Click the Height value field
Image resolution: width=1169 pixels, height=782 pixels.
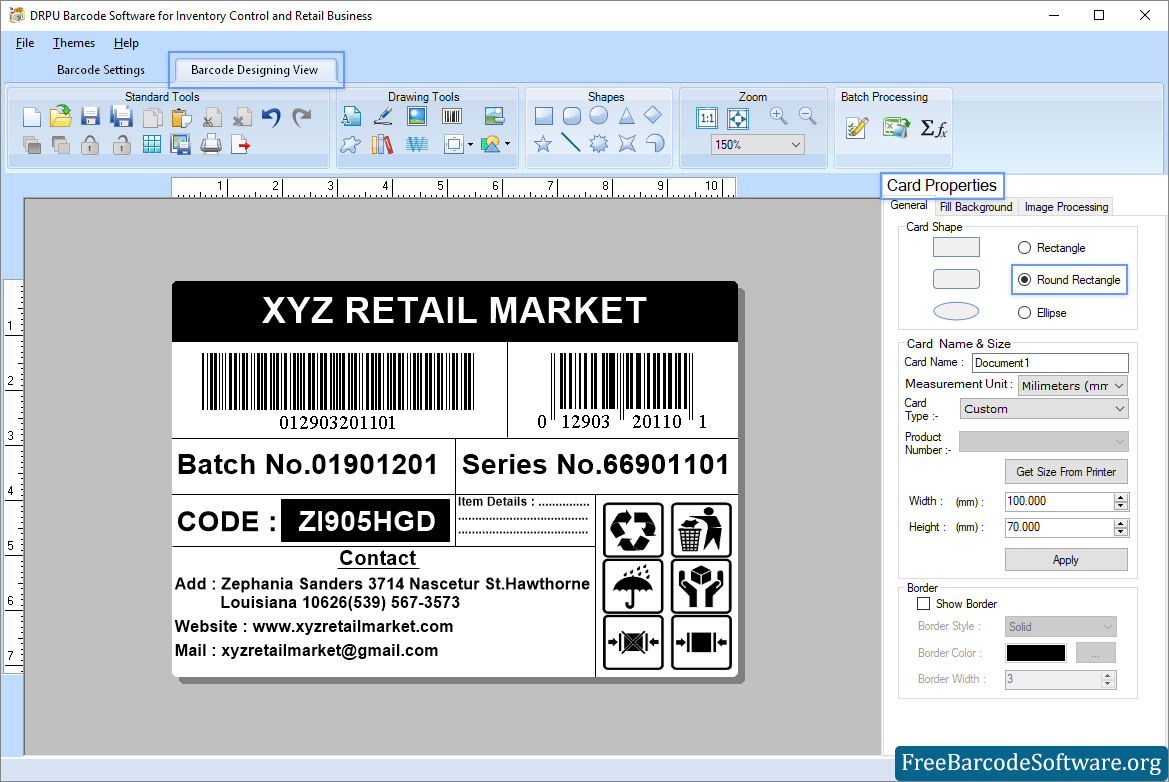click(x=1059, y=528)
